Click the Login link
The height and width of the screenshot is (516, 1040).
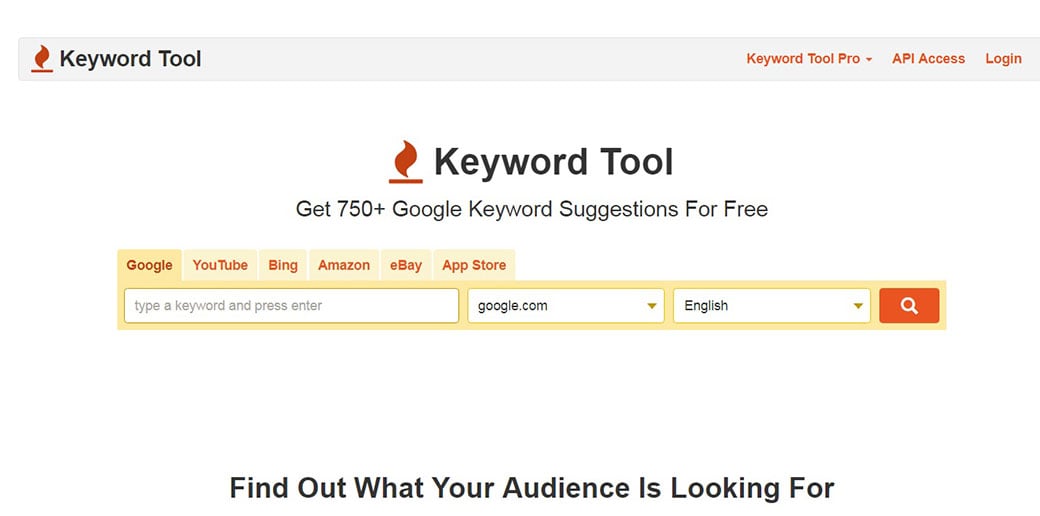tap(1003, 59)
